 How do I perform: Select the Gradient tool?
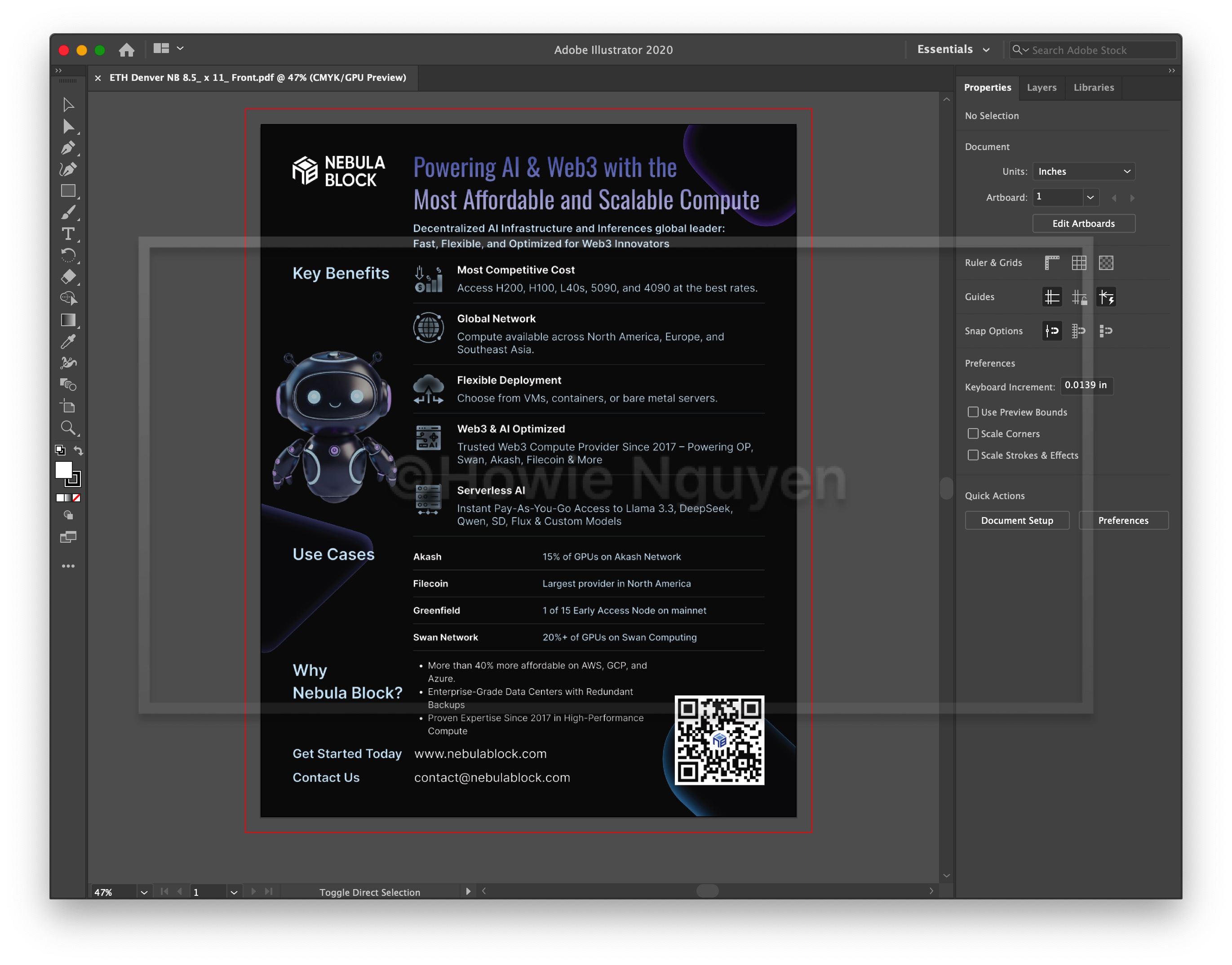coord(68,320)
